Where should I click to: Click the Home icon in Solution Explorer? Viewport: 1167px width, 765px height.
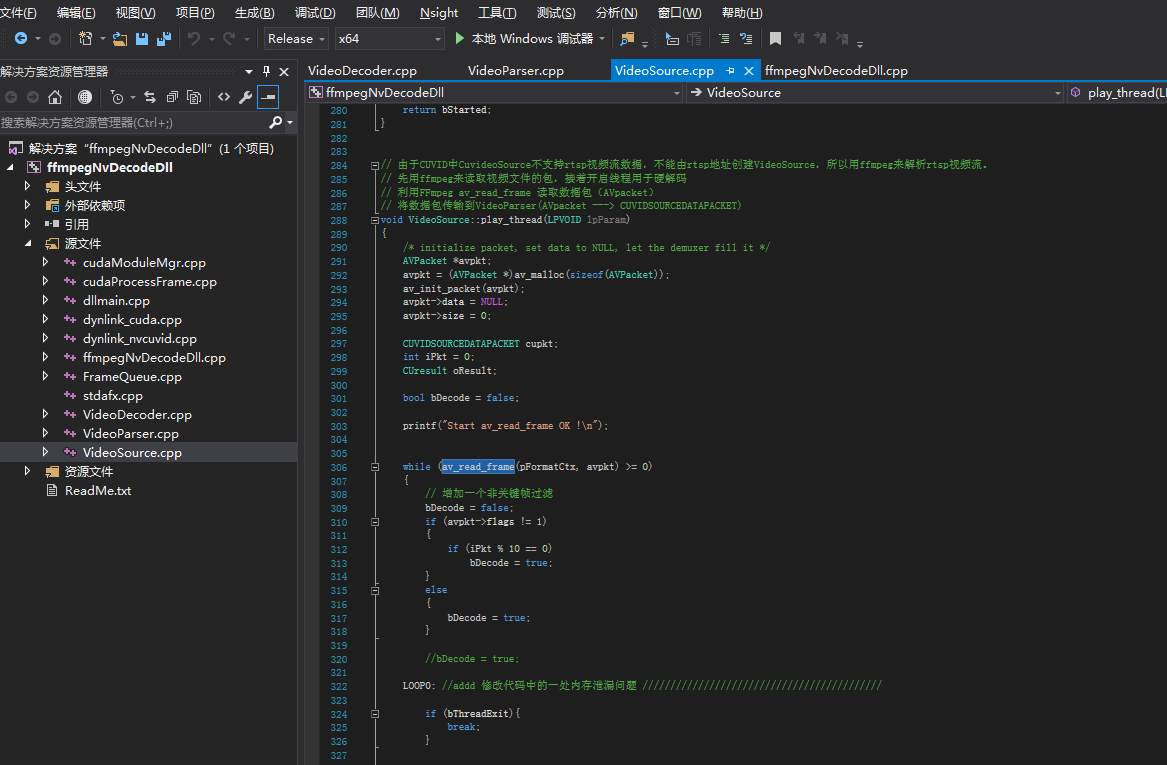pyautogui.click(x=55, y=97)
